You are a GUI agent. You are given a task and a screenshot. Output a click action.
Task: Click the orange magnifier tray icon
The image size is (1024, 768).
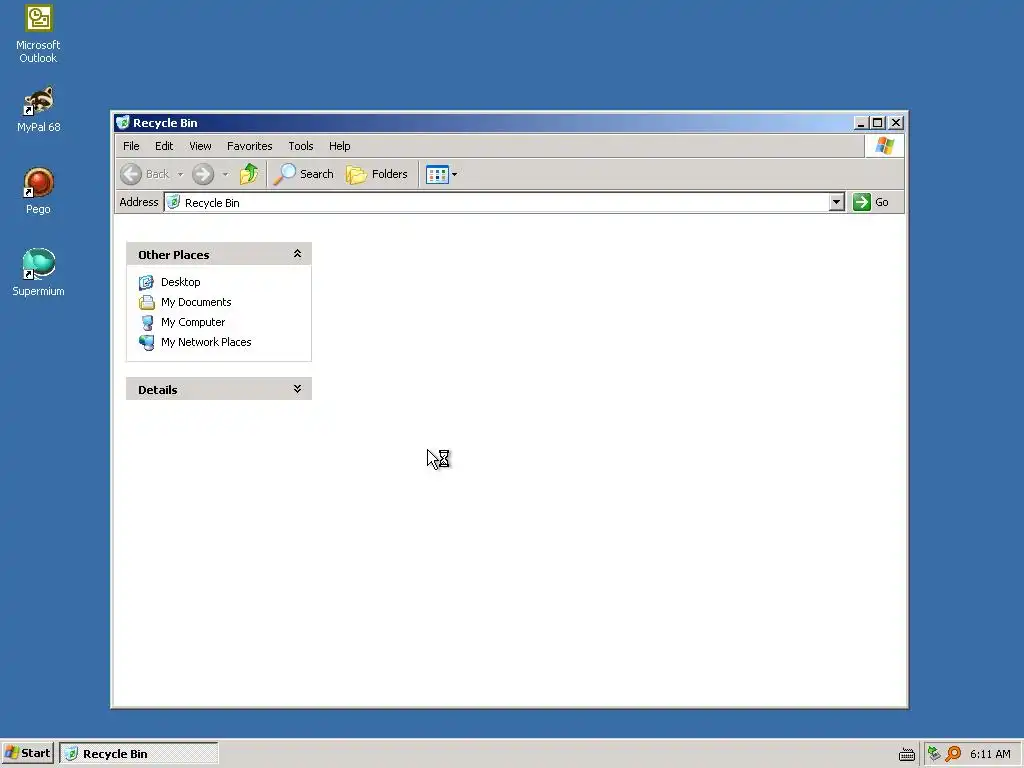tap(953, 754)
